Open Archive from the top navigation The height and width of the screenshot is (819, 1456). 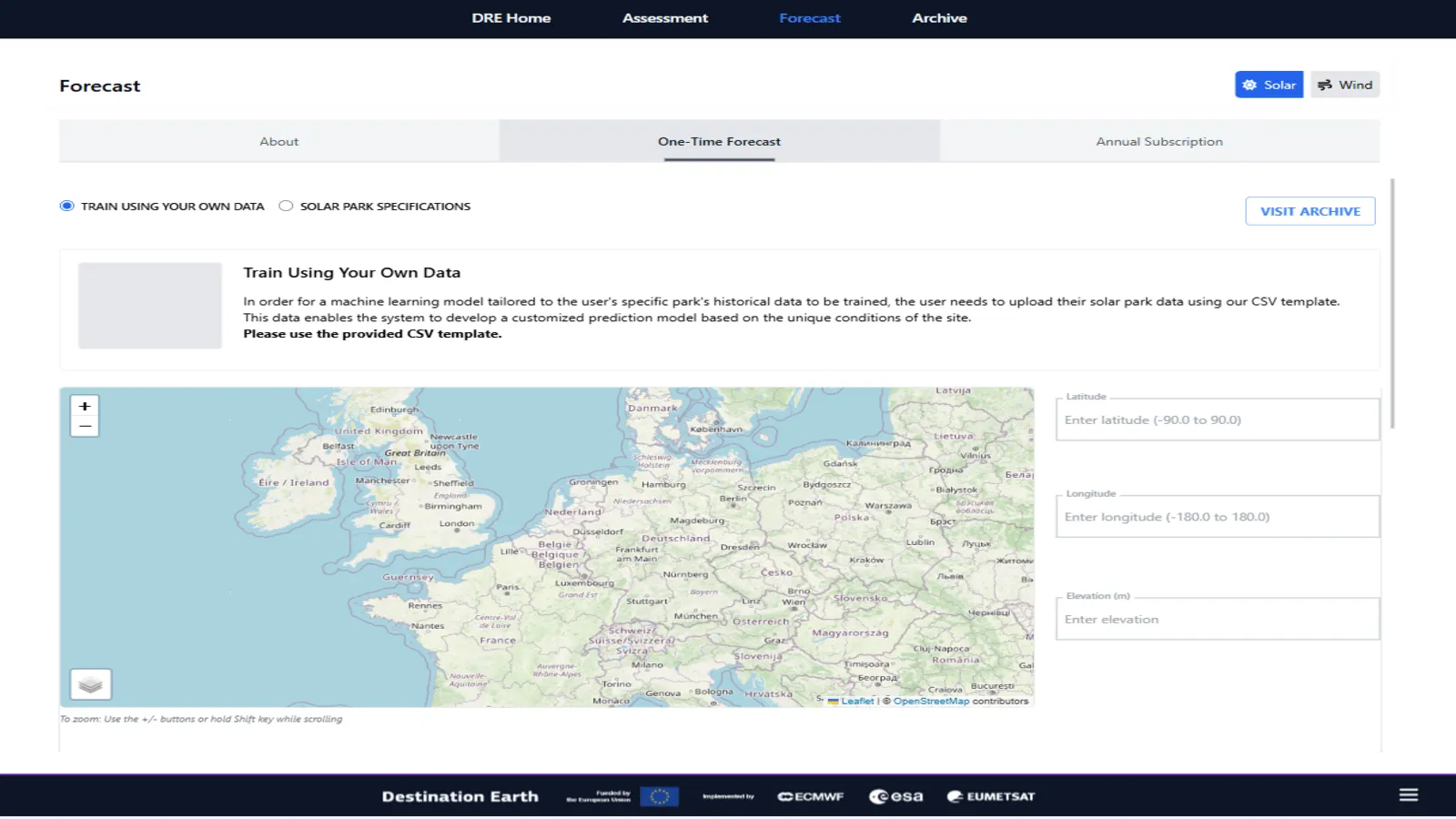(x=939, y=18)
